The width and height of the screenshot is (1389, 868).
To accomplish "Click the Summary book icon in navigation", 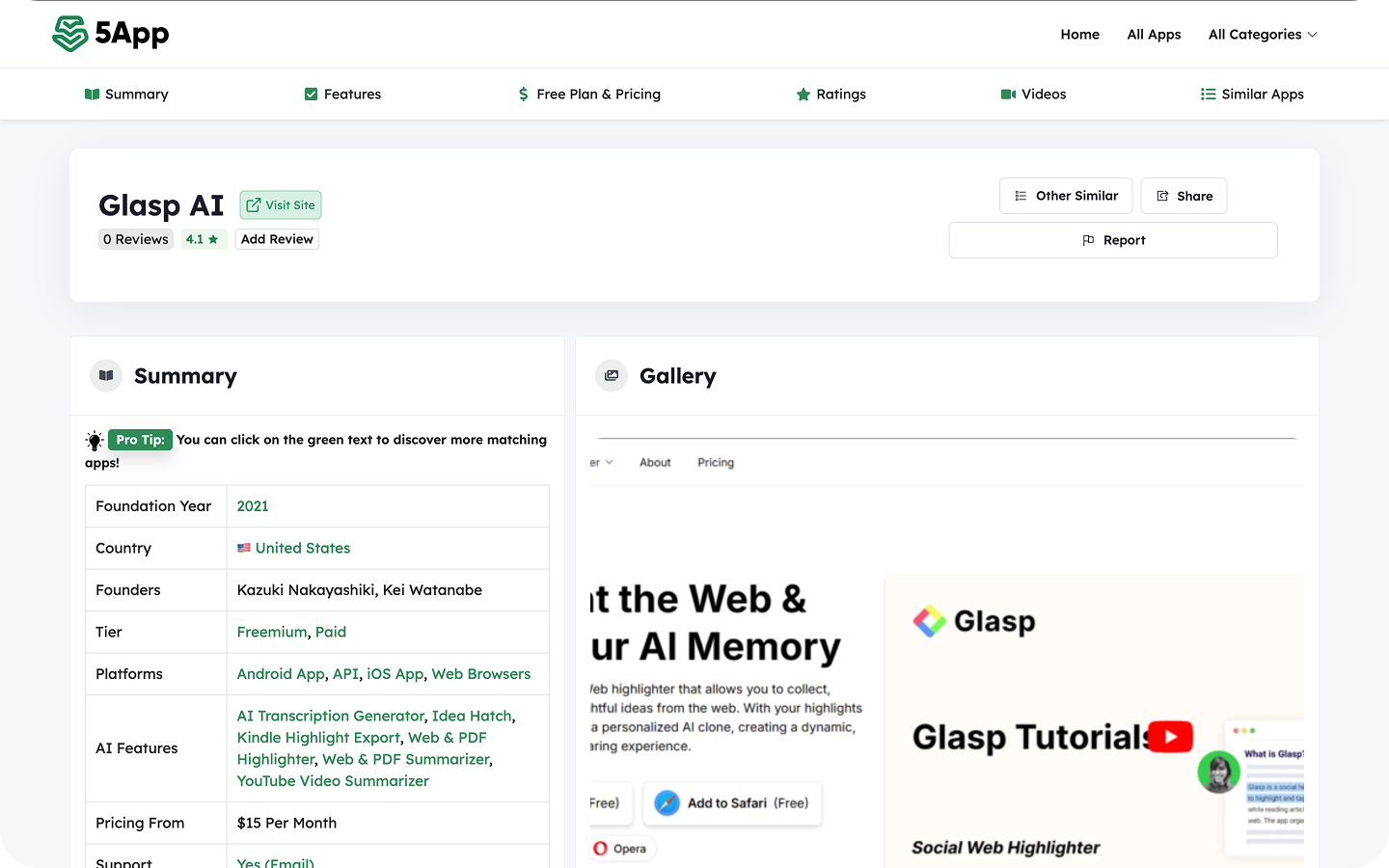I will tap(92, 95).
